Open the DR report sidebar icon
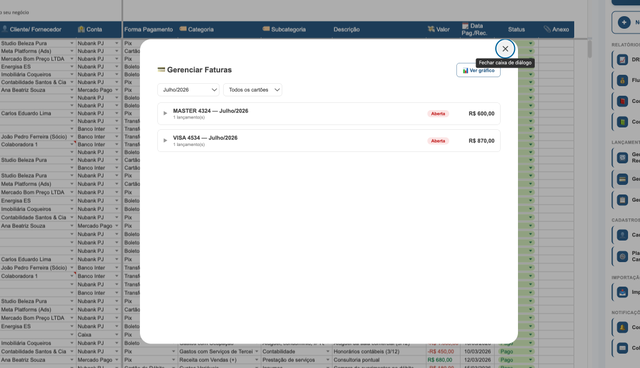 click(622, 60)
